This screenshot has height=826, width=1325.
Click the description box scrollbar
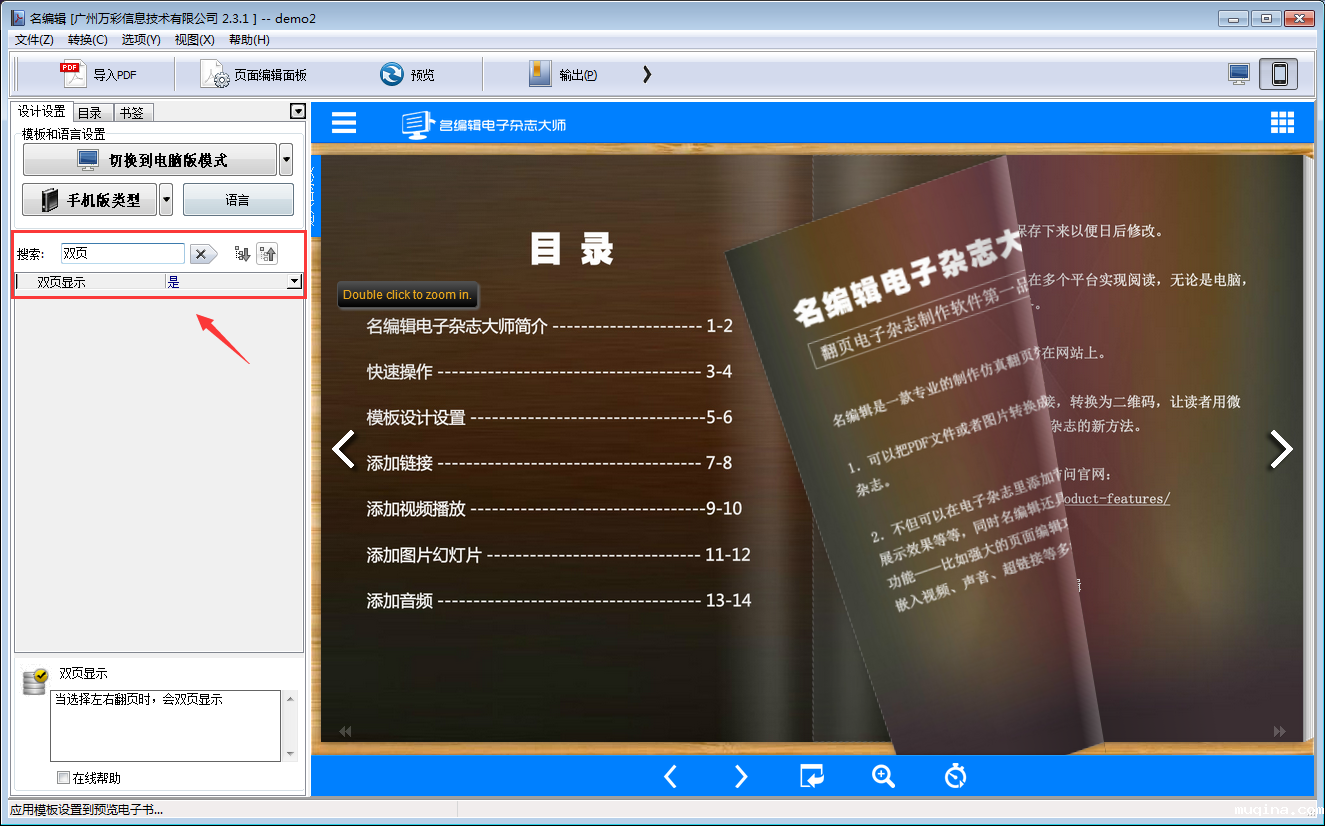tap(290, 726)
